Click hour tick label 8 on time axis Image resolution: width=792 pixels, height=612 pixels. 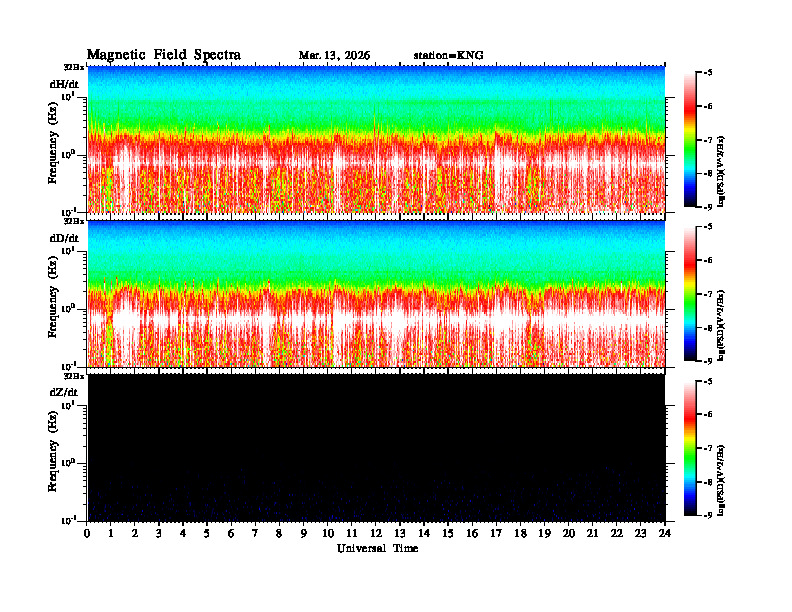pos(279,533)
